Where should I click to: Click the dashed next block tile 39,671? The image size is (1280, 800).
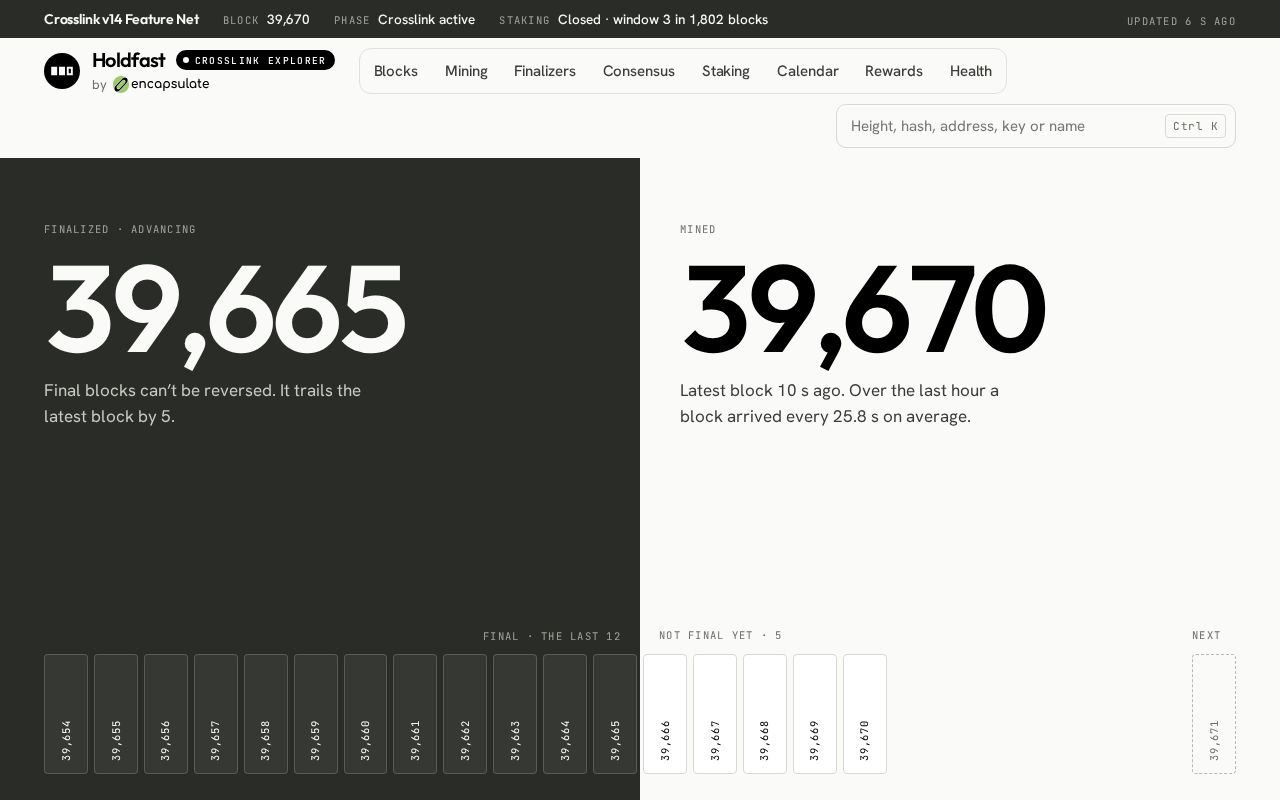click(x=1214, y=714)
